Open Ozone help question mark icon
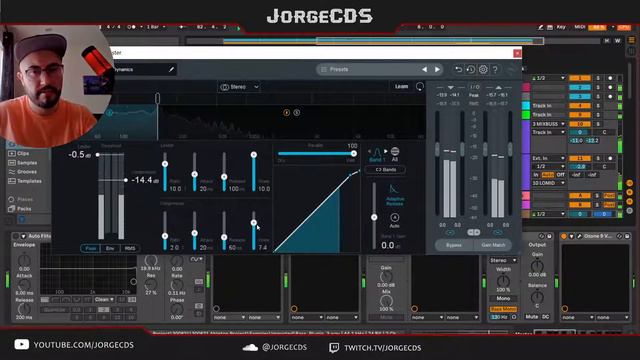This screenshot has height=360, width=640. click(x=495, y=69)
